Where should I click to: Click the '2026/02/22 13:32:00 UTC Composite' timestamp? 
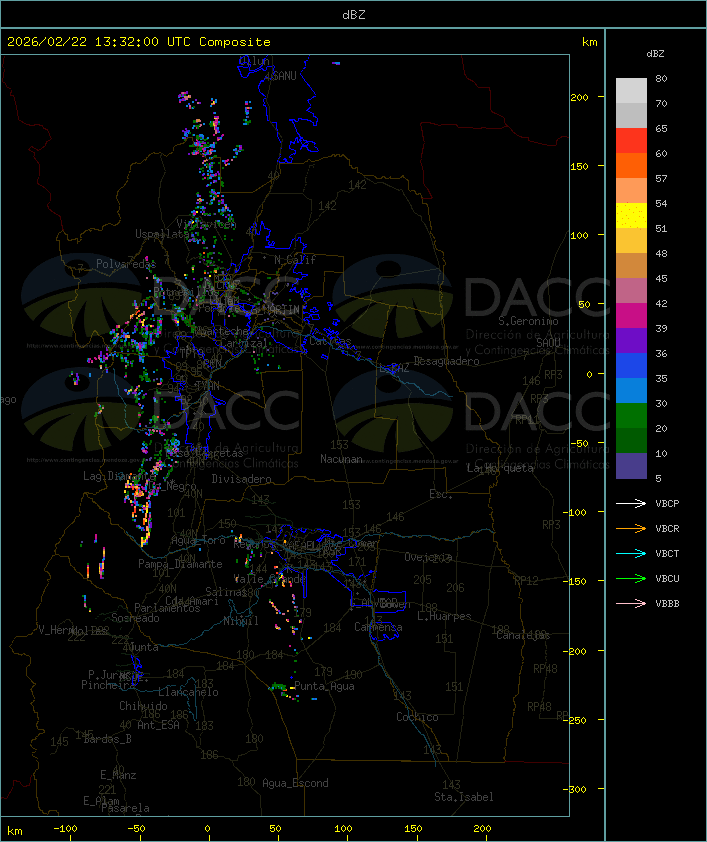coord(139,42)
